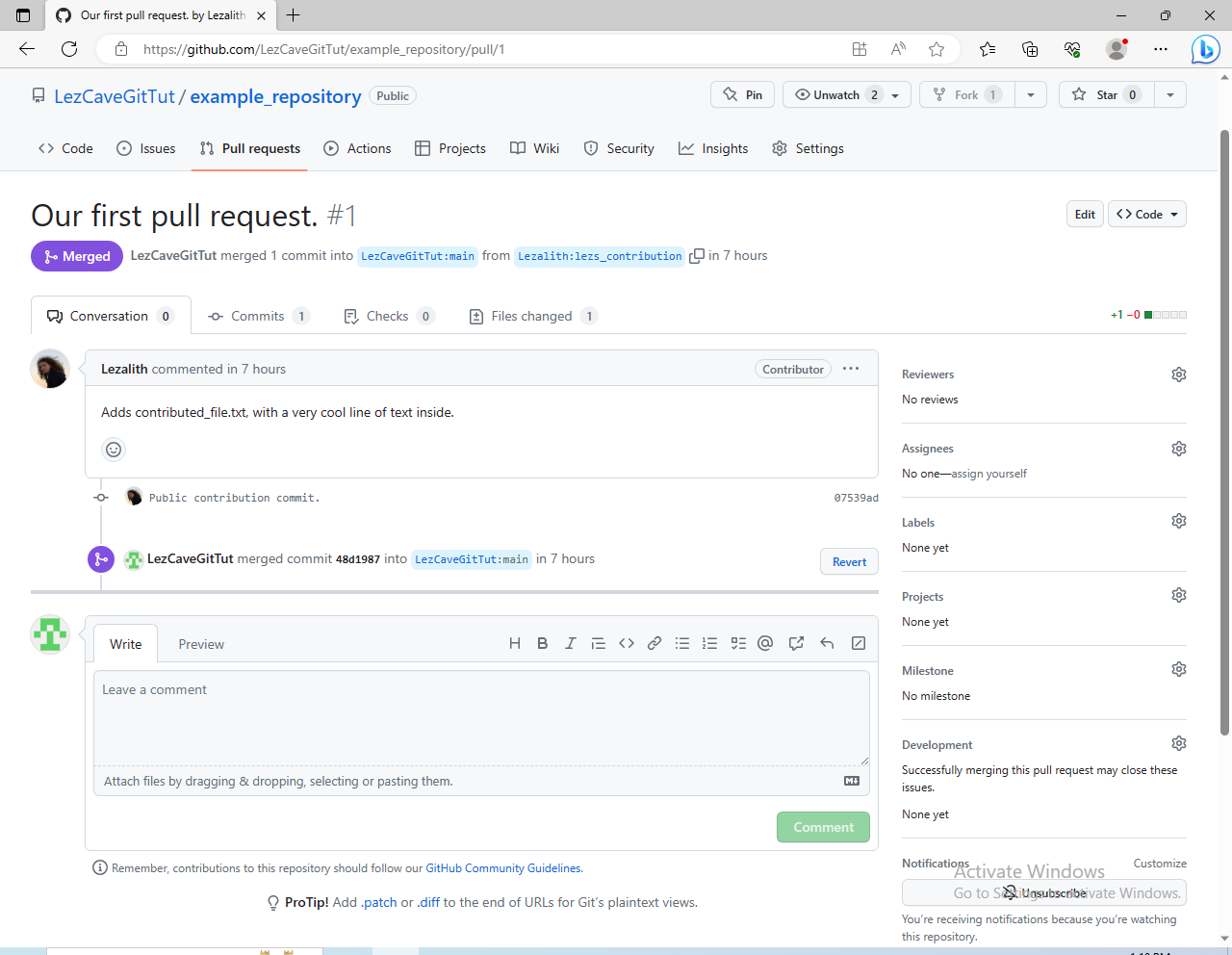Click into the Leave a comment field
Screen dimensions: 1232x955
[x=481, y=717]
